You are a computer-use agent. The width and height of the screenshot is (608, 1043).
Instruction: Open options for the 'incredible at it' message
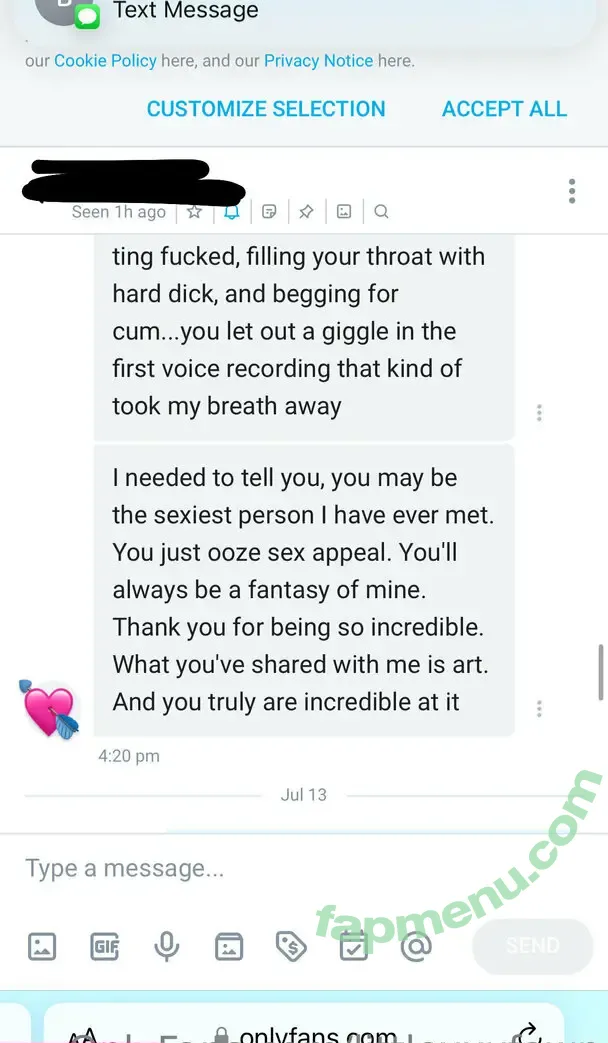539,708
